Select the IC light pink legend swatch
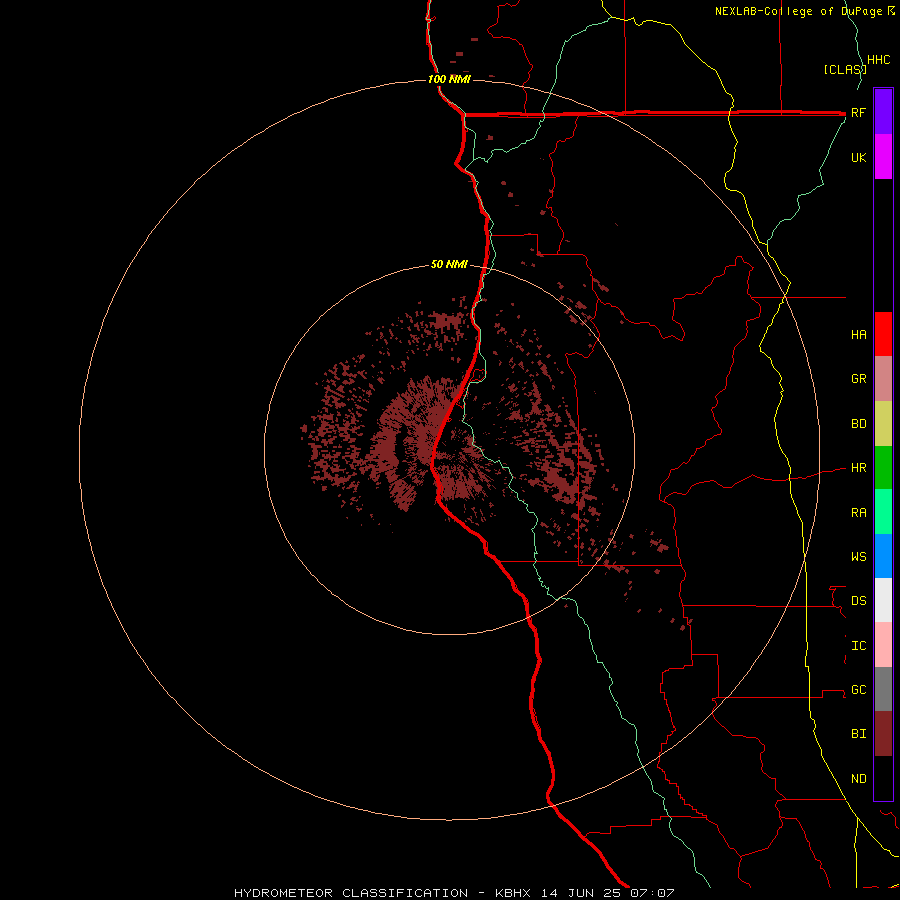The image size is (900, 900). (883, 645)
